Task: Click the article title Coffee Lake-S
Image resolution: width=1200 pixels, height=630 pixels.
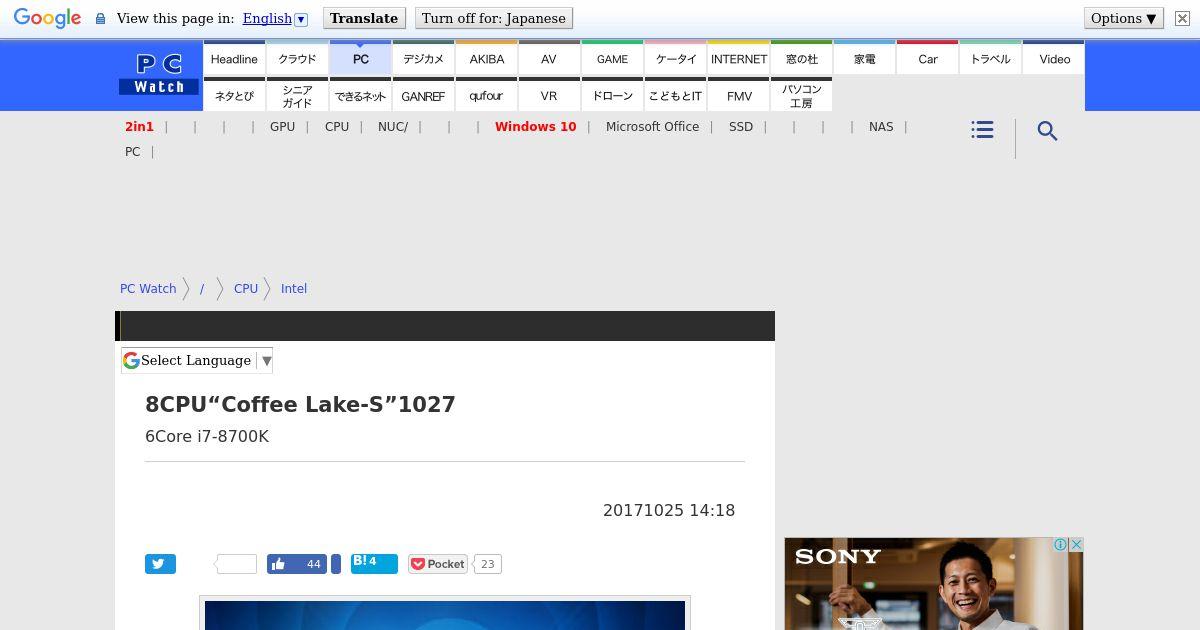Action: 300,404
